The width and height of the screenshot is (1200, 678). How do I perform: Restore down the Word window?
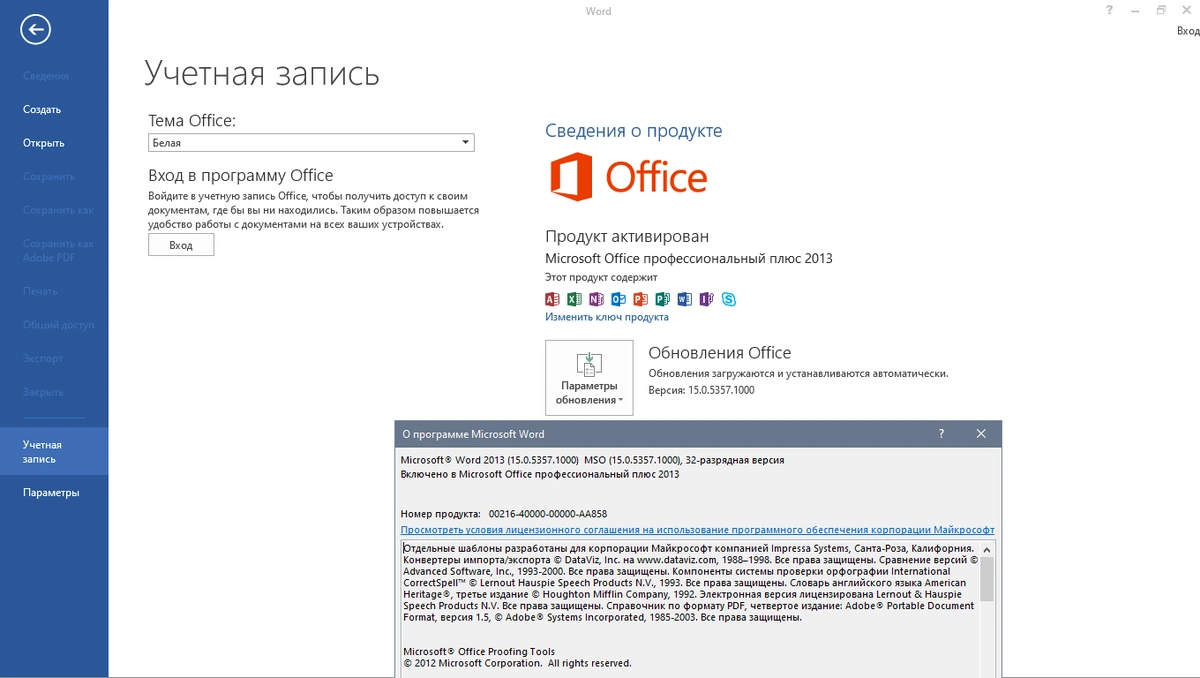[1161, 10]
